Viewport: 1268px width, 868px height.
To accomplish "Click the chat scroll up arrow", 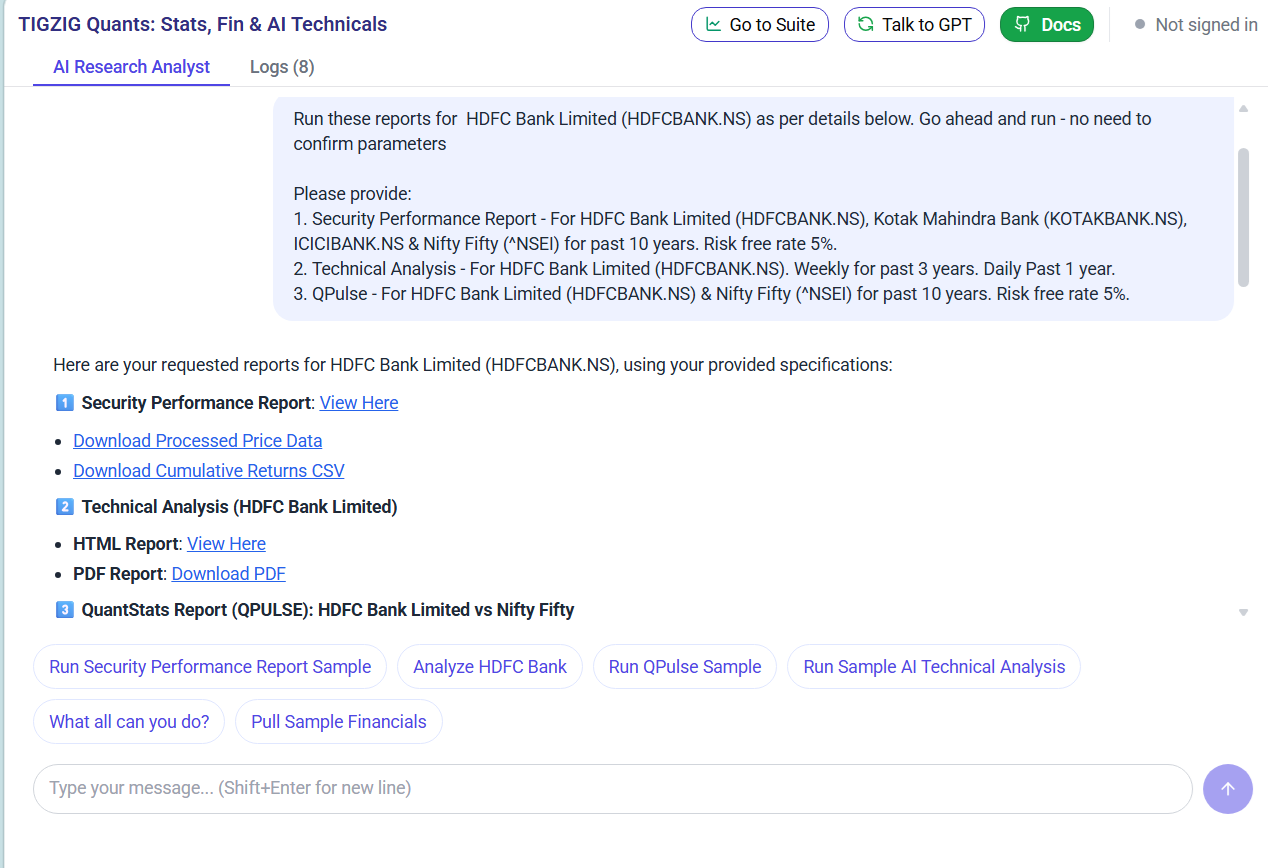I will pos(1243,108).
